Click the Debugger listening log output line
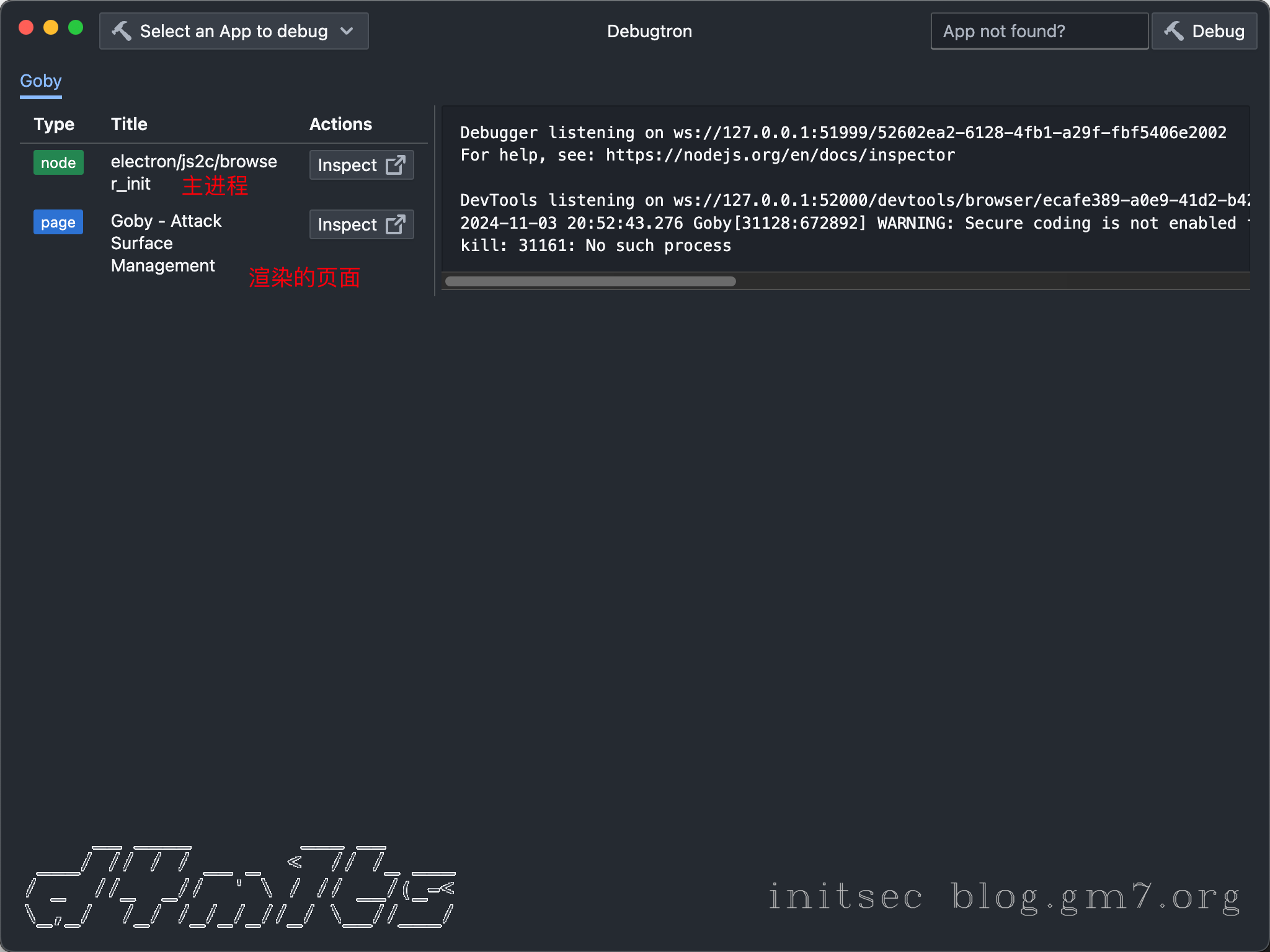The height and width of the screenshot is (952, 1270). coord(843,133)
